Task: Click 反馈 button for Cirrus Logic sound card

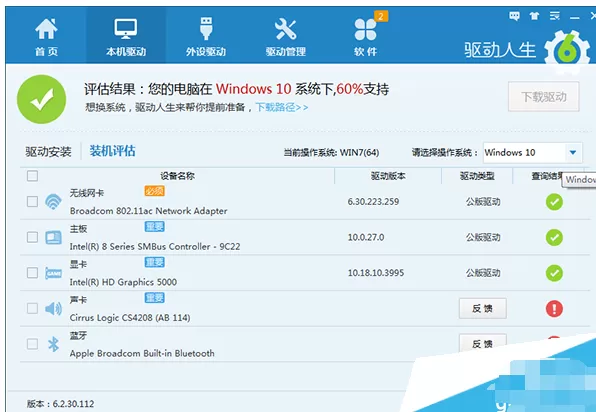Action: pos(483,308)
